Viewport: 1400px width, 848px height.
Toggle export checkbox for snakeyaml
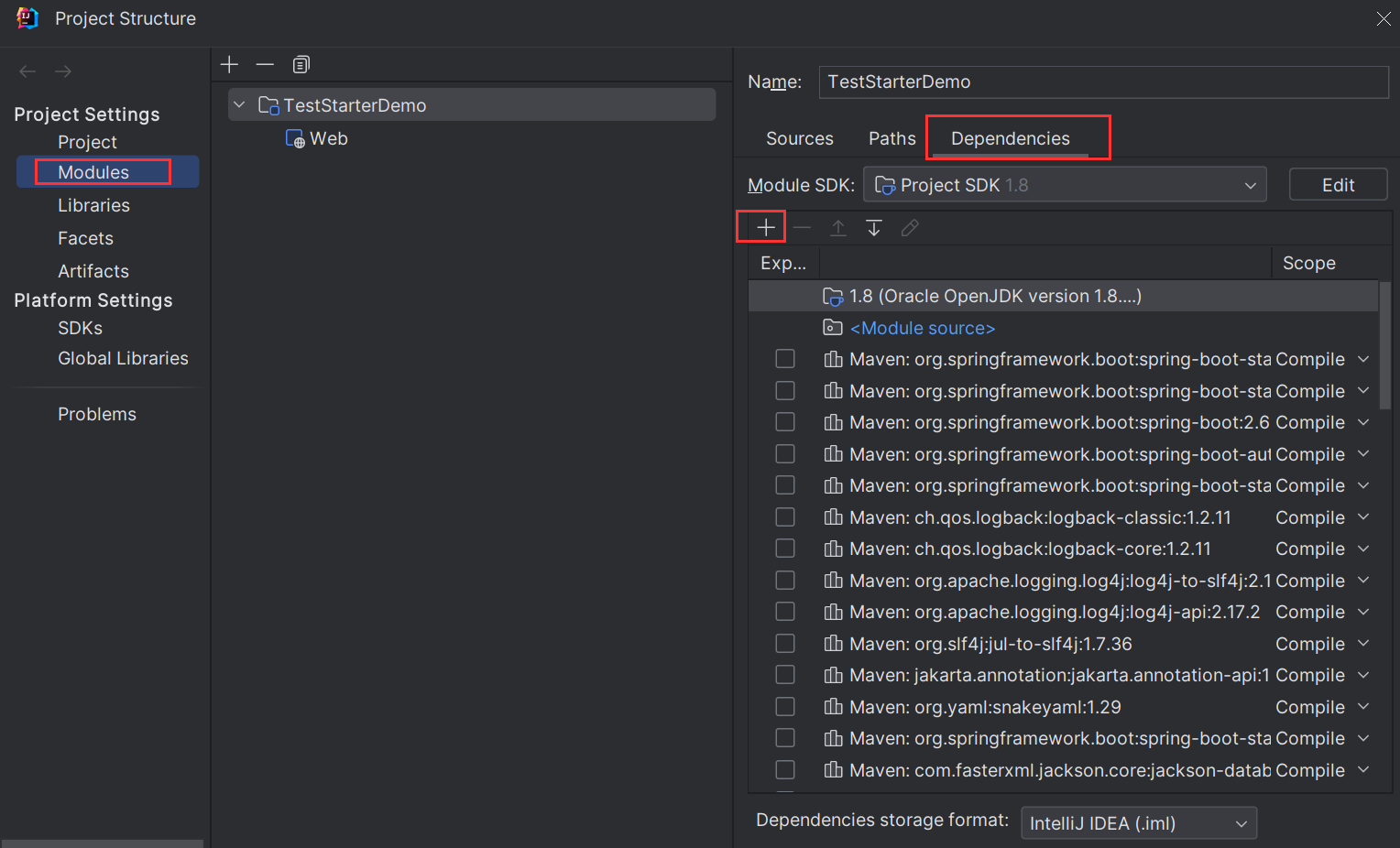(785, 707)
